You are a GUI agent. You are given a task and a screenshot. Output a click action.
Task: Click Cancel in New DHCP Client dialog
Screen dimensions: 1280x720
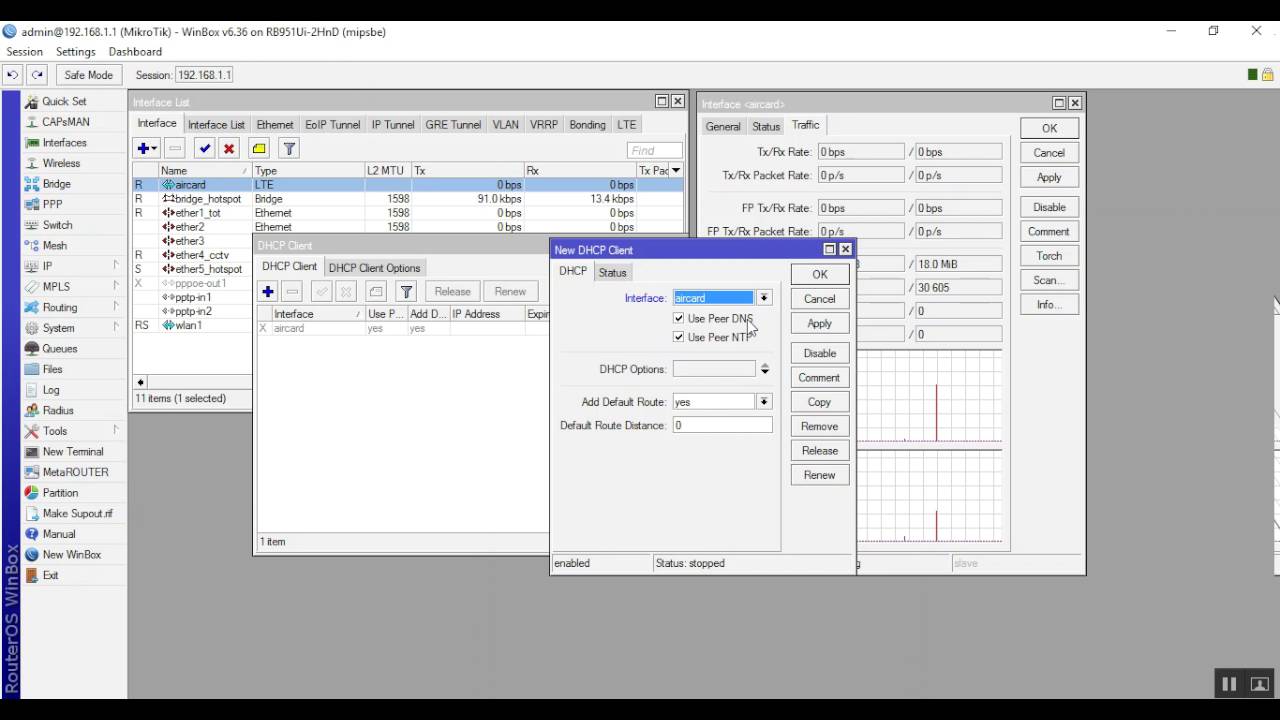[820, 299]
